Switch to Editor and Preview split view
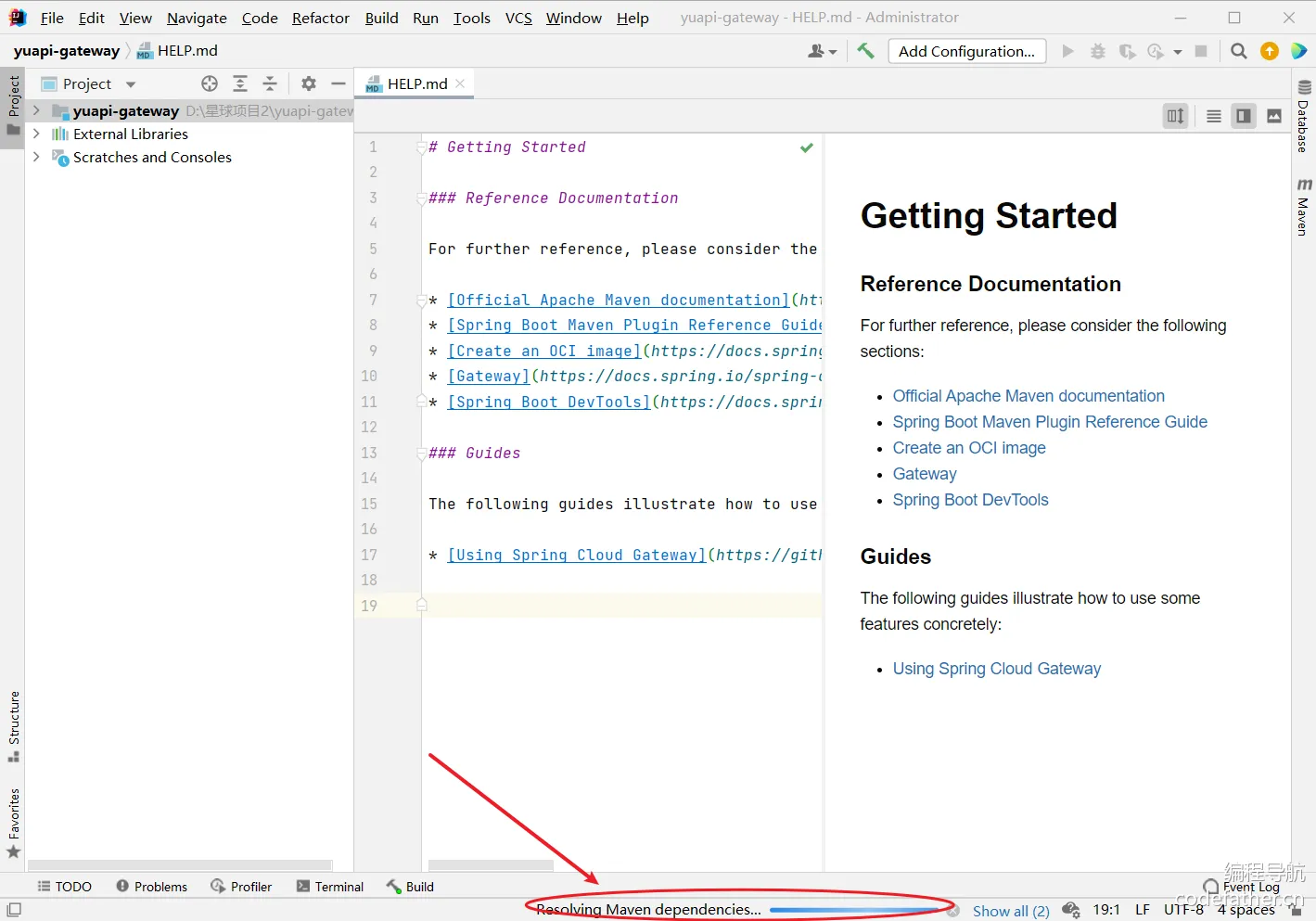The width and height of the screenshot is (1316, 921). click(1244, 116)
